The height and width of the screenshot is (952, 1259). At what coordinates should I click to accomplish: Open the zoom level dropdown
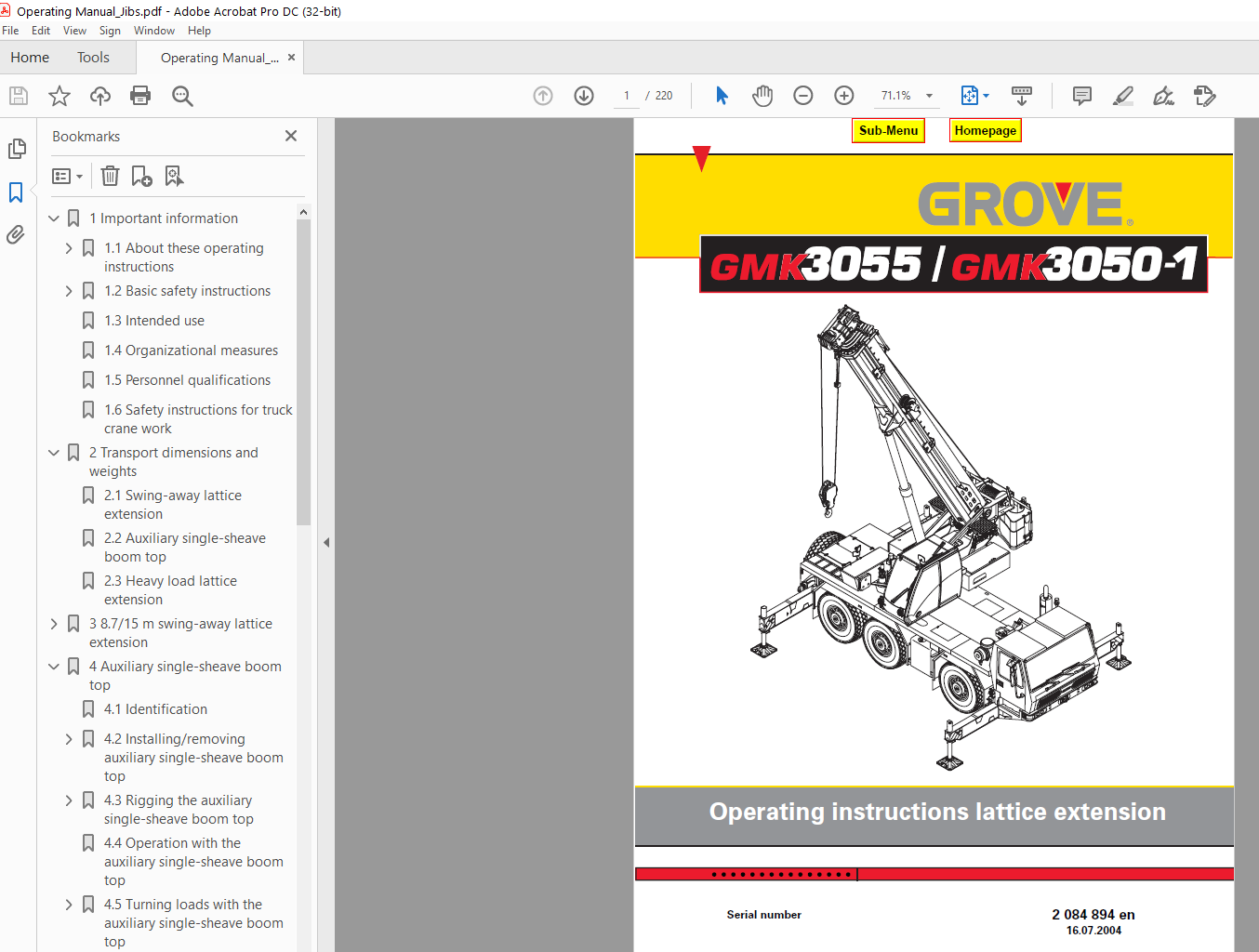coord(929,96)
